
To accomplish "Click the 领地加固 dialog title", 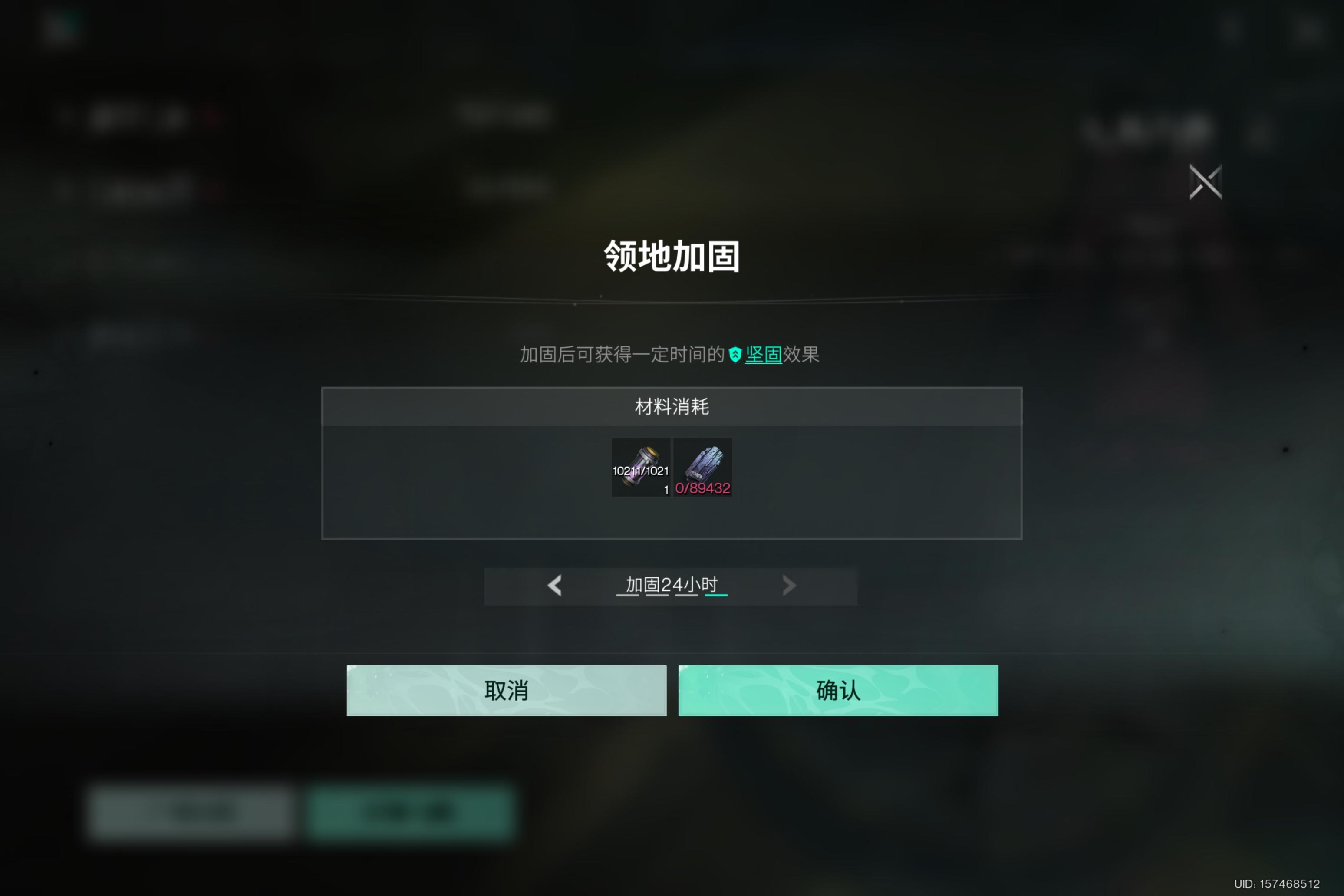I will pos(672,256).
